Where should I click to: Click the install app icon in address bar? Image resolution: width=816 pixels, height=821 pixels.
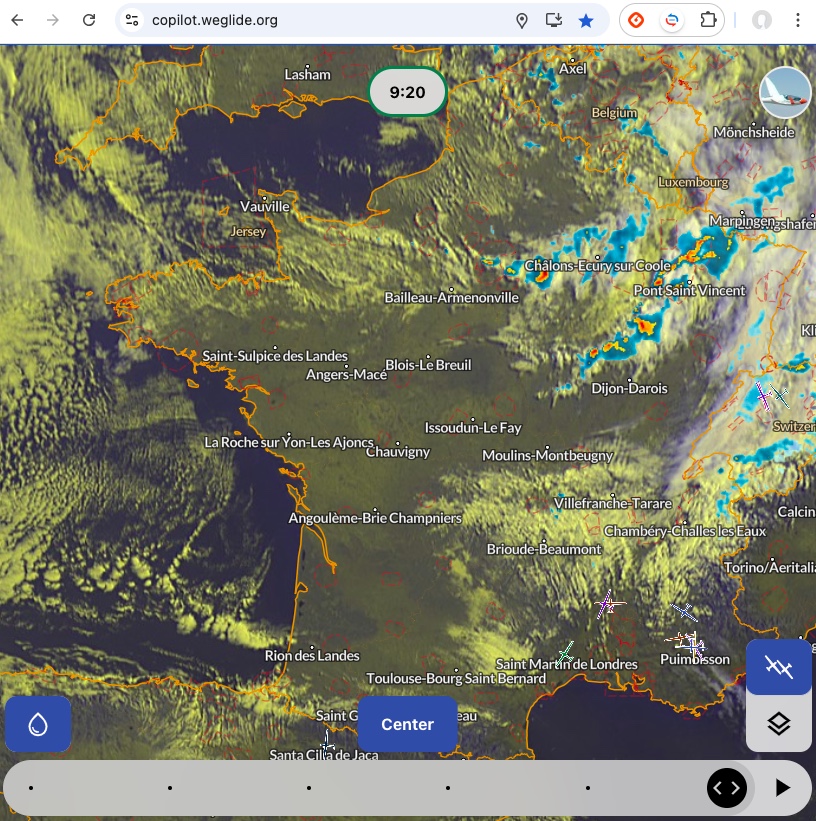pyautogui.click(x=553, y=20)
